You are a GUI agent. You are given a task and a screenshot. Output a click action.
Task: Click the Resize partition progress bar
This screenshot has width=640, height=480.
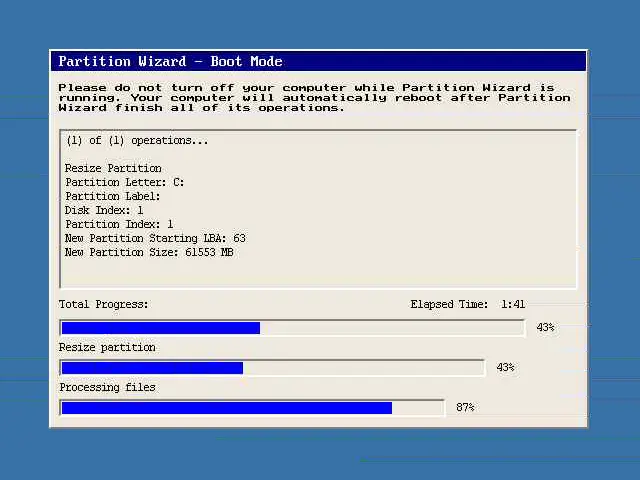point(272,368)
